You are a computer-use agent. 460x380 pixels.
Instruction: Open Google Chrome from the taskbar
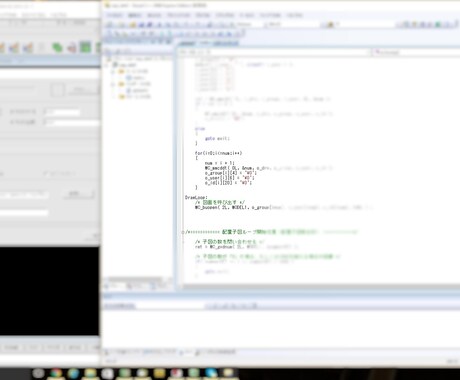[56, 373]
